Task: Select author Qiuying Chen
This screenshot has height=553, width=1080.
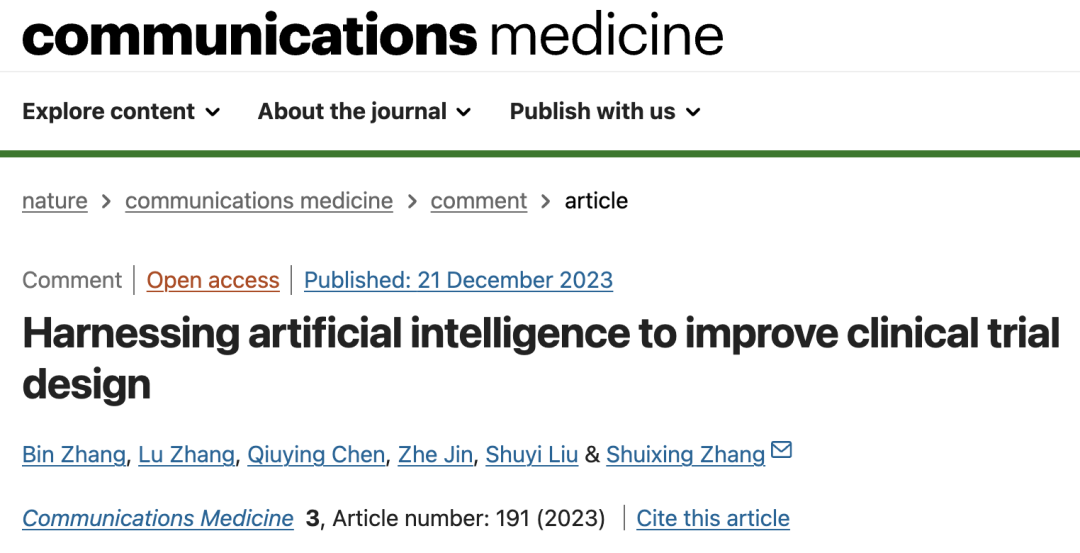Action: point(316,455)
